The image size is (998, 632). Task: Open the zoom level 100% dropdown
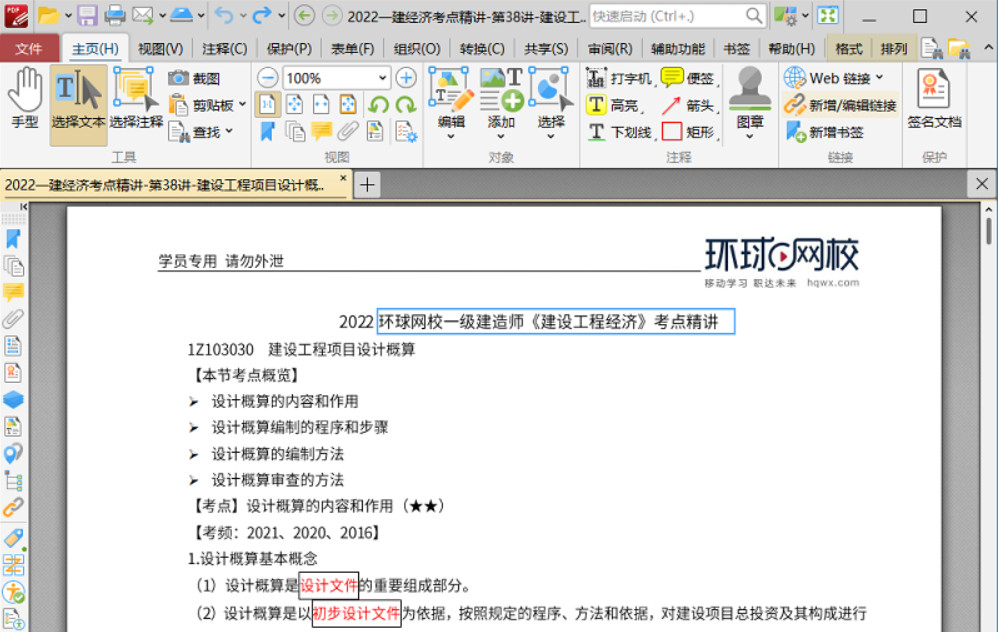coord(382,78)
